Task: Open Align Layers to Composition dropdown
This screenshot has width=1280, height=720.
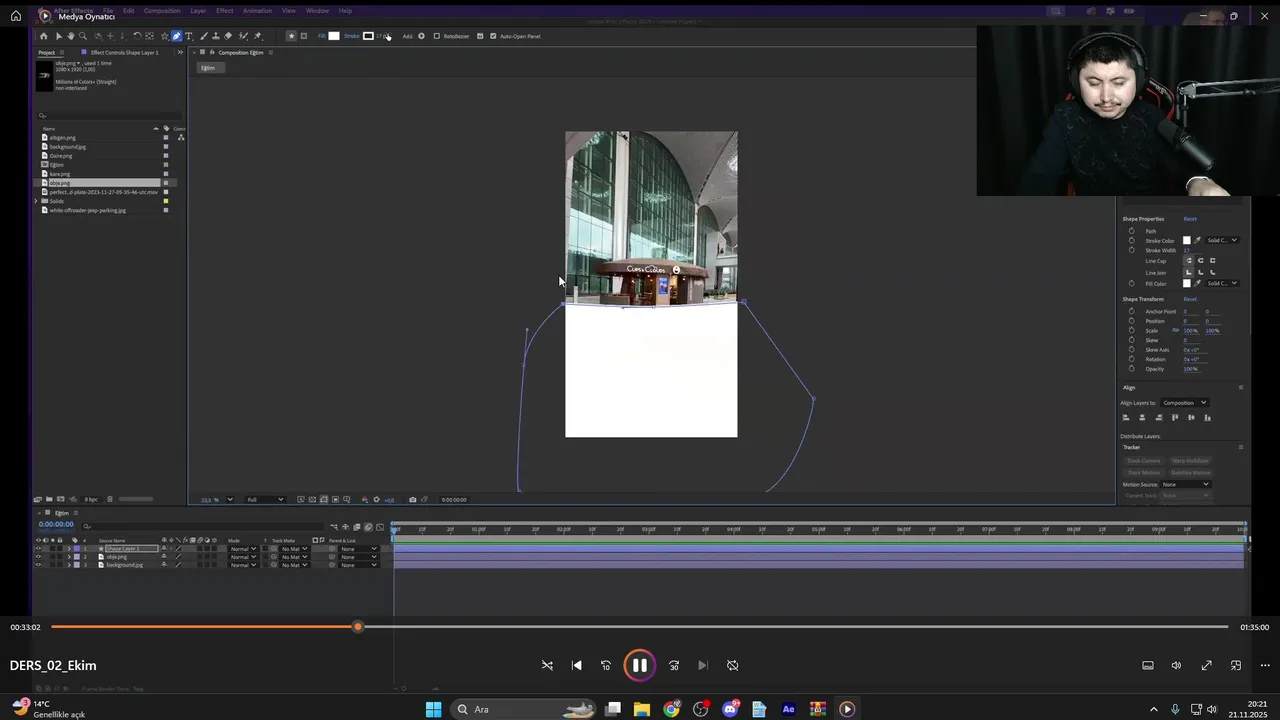Action: [1185, 403]
